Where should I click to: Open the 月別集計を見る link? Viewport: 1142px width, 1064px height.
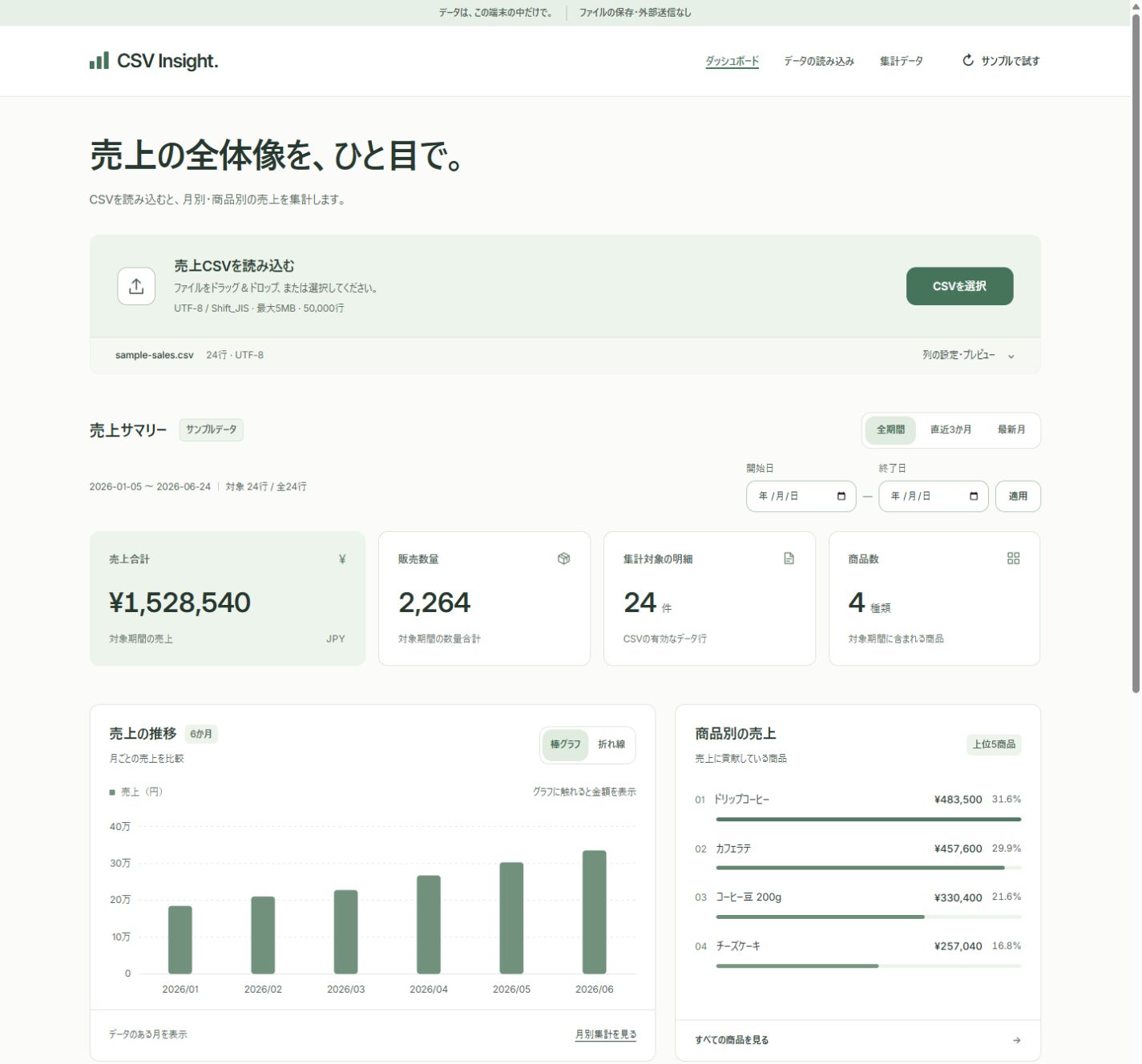point(606,1034)
